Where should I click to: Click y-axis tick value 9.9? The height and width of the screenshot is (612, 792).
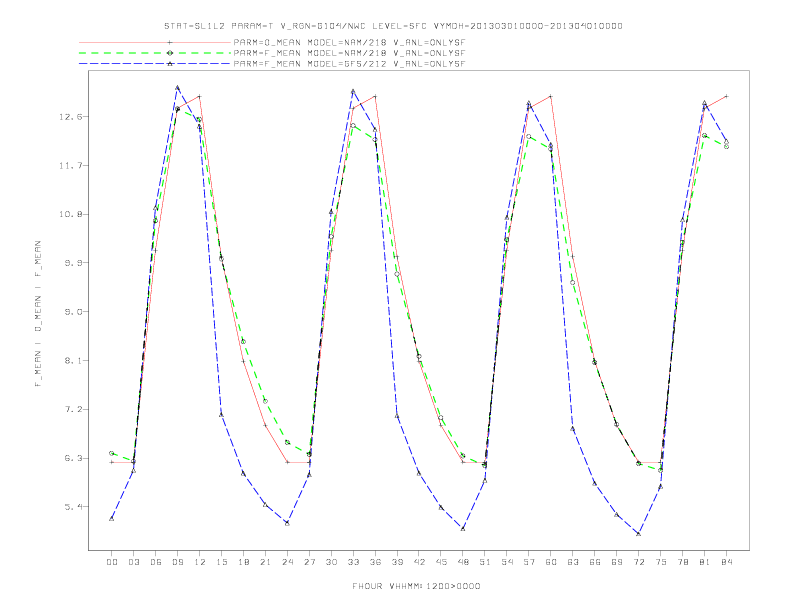point(70,263)
